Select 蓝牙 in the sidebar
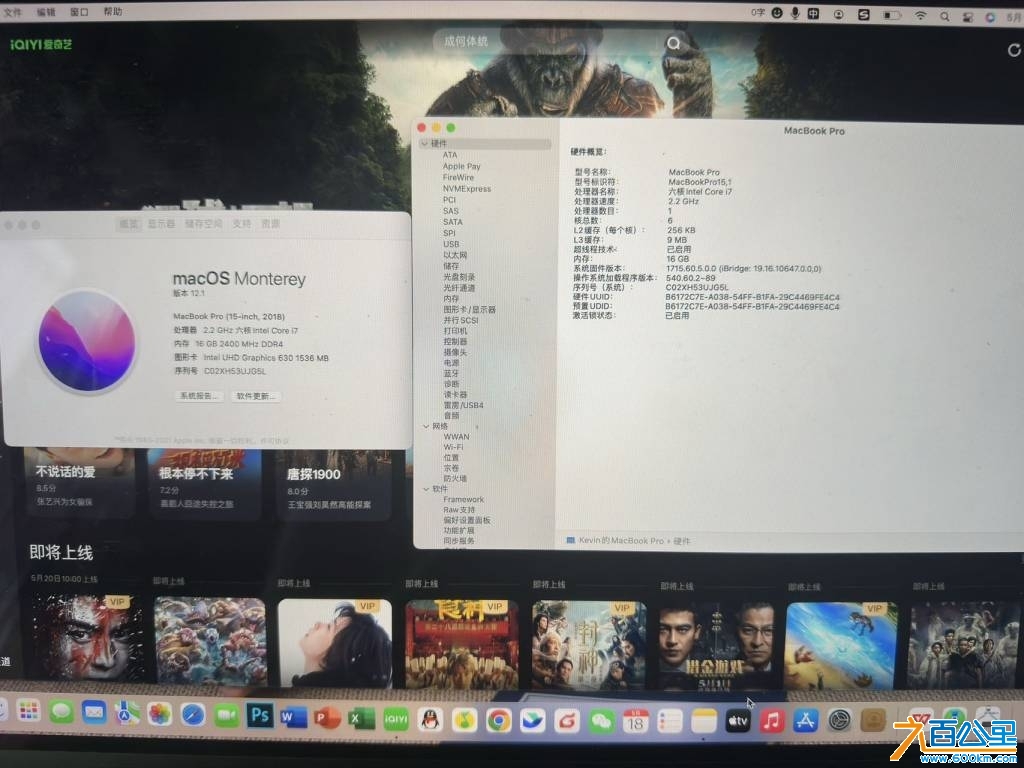Viewport: 1024px width, 768px height. (x=451, y=374)
